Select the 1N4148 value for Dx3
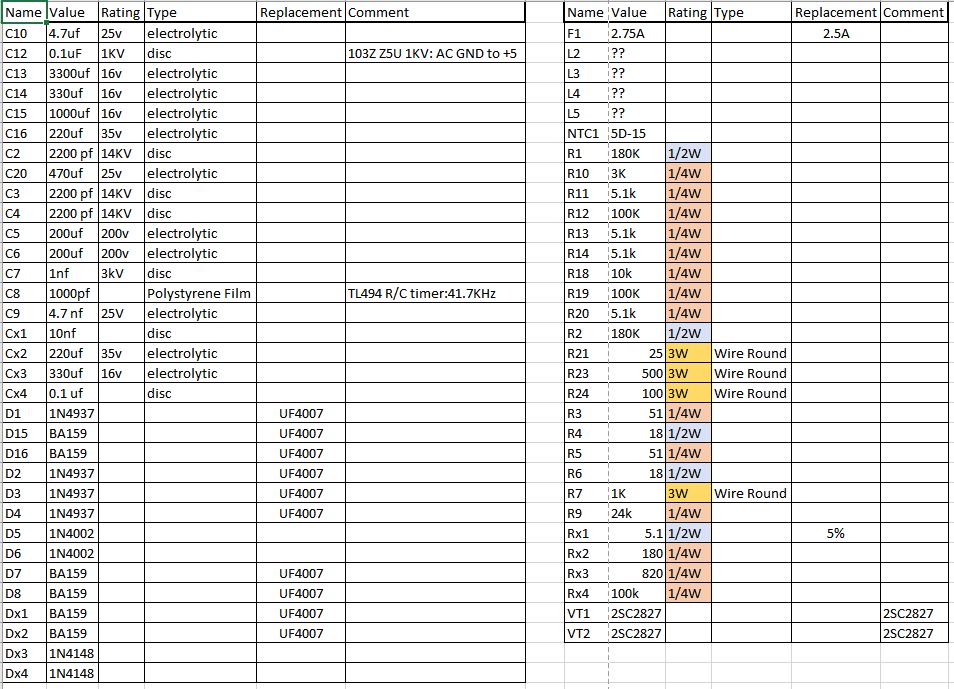954x689 pixels. tap(72, 654)
